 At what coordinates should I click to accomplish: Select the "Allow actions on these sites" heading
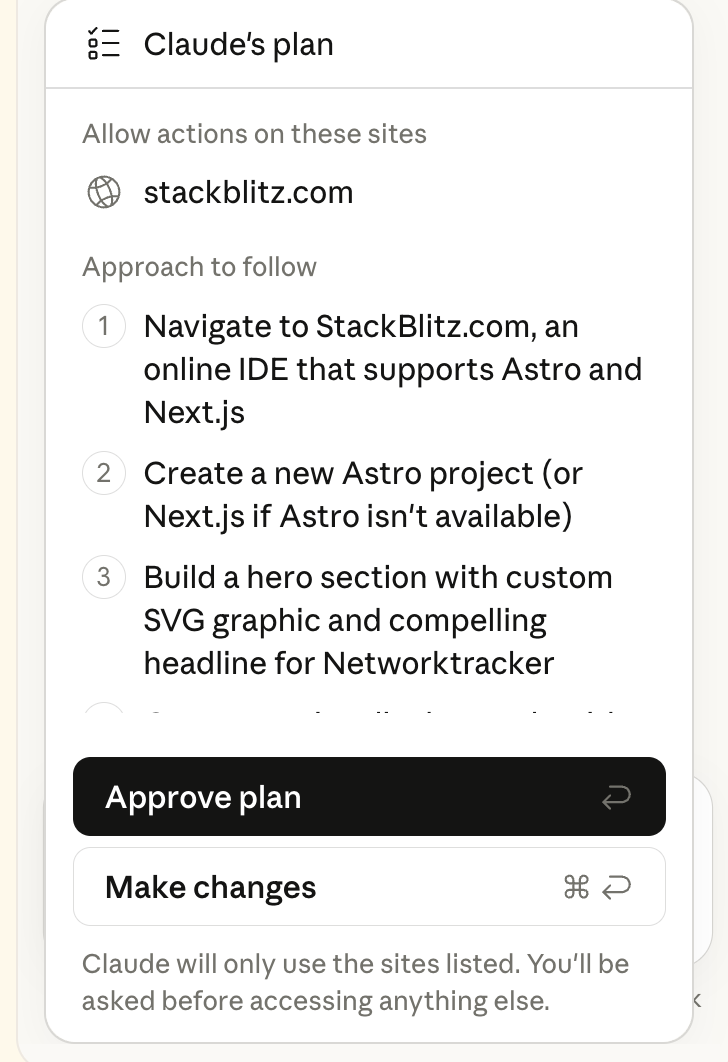254,134
